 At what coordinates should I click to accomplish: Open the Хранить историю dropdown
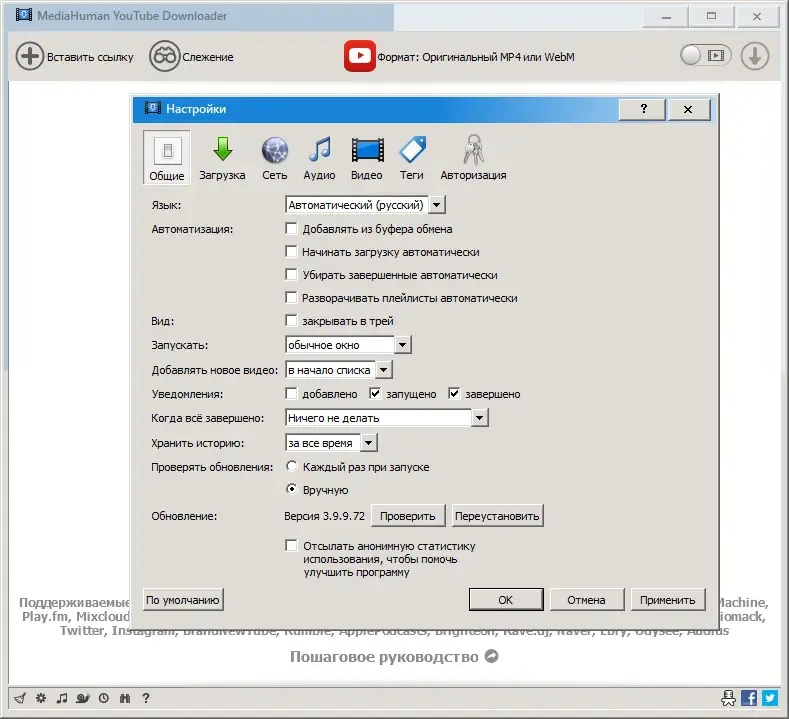pyautogui.click(x=331, y=443)
